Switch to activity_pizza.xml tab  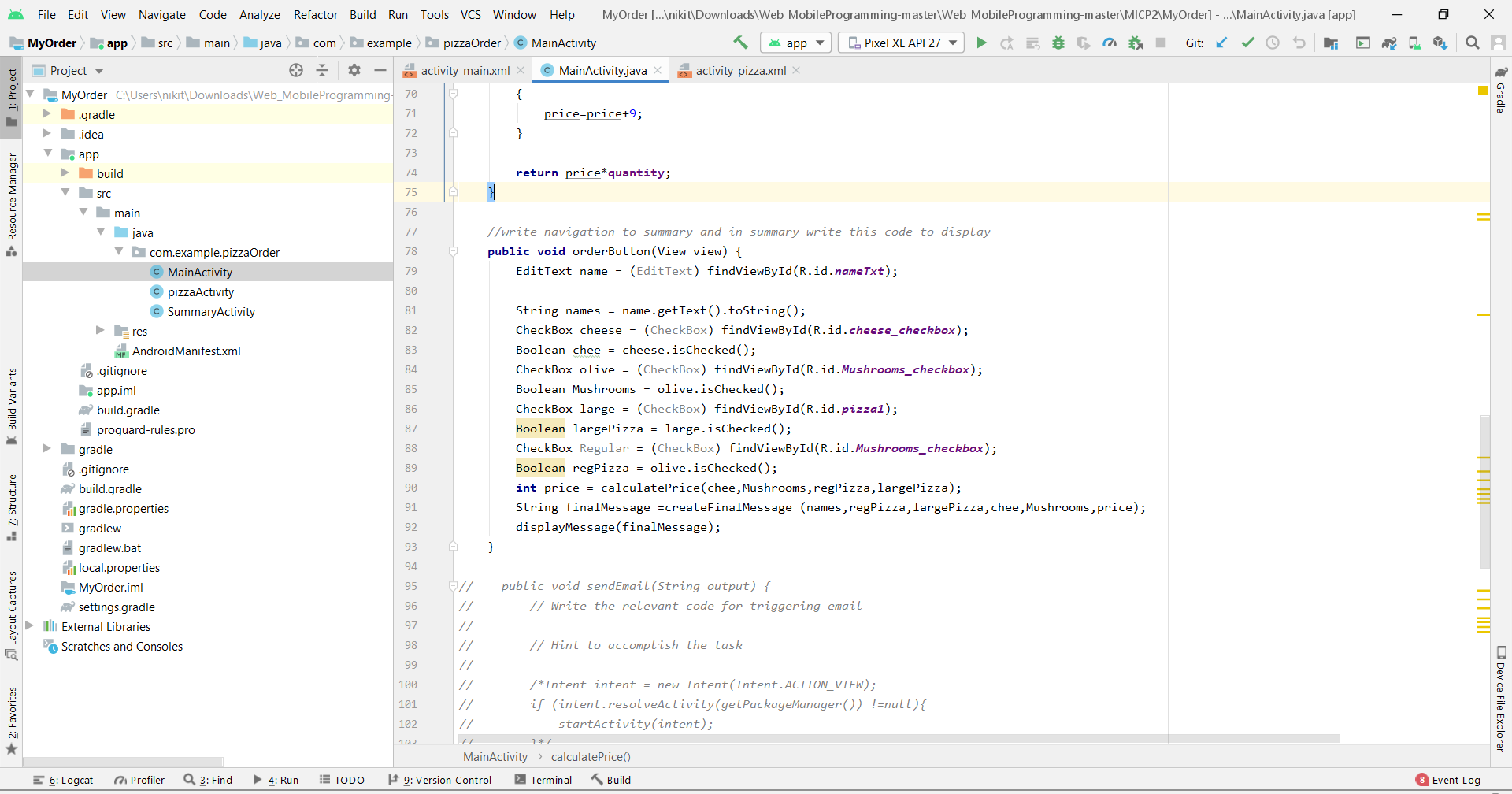pyautogui.click(x=740, y=70)
